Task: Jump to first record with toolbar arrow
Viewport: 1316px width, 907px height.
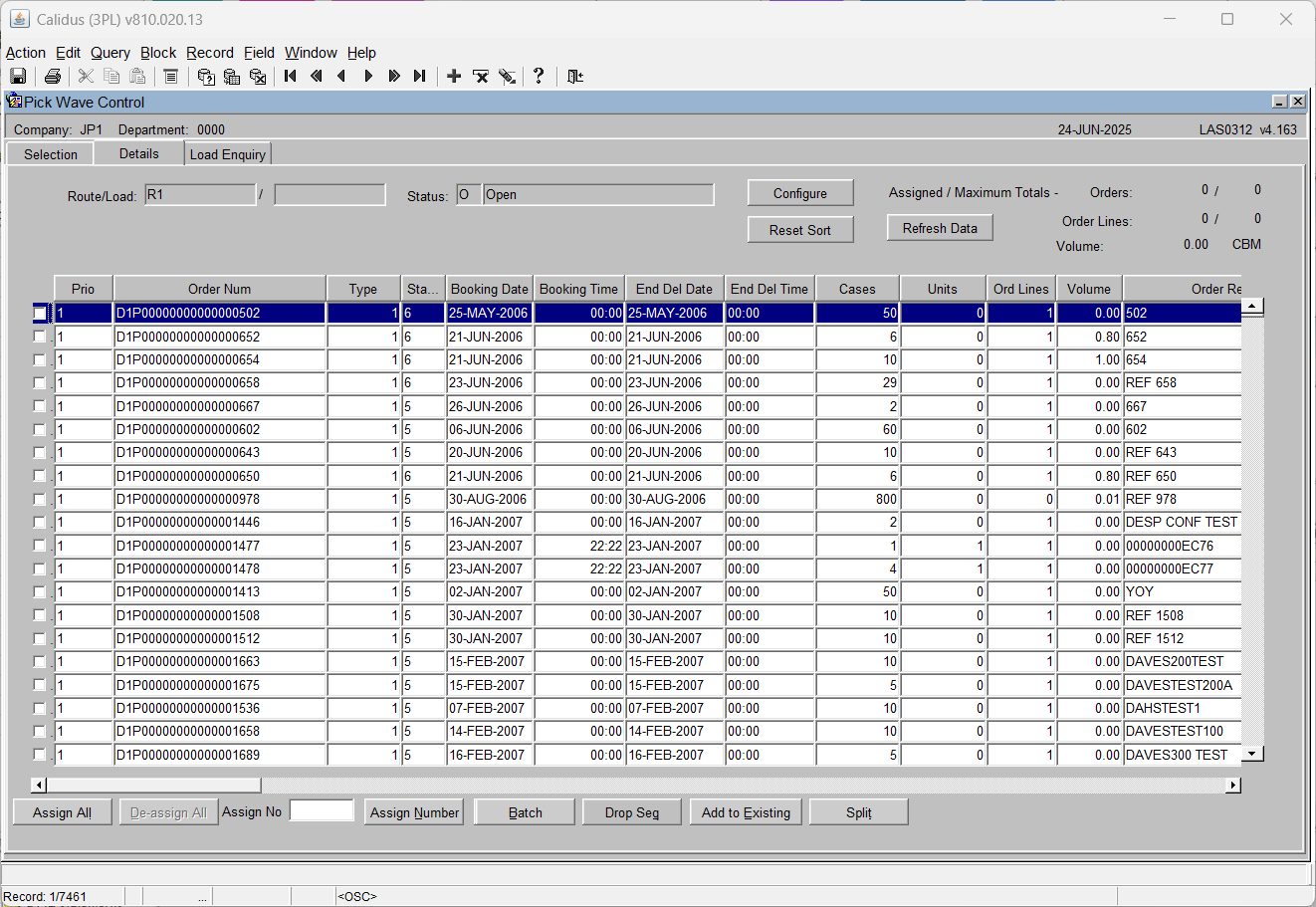Action: [x=291, y=77]
